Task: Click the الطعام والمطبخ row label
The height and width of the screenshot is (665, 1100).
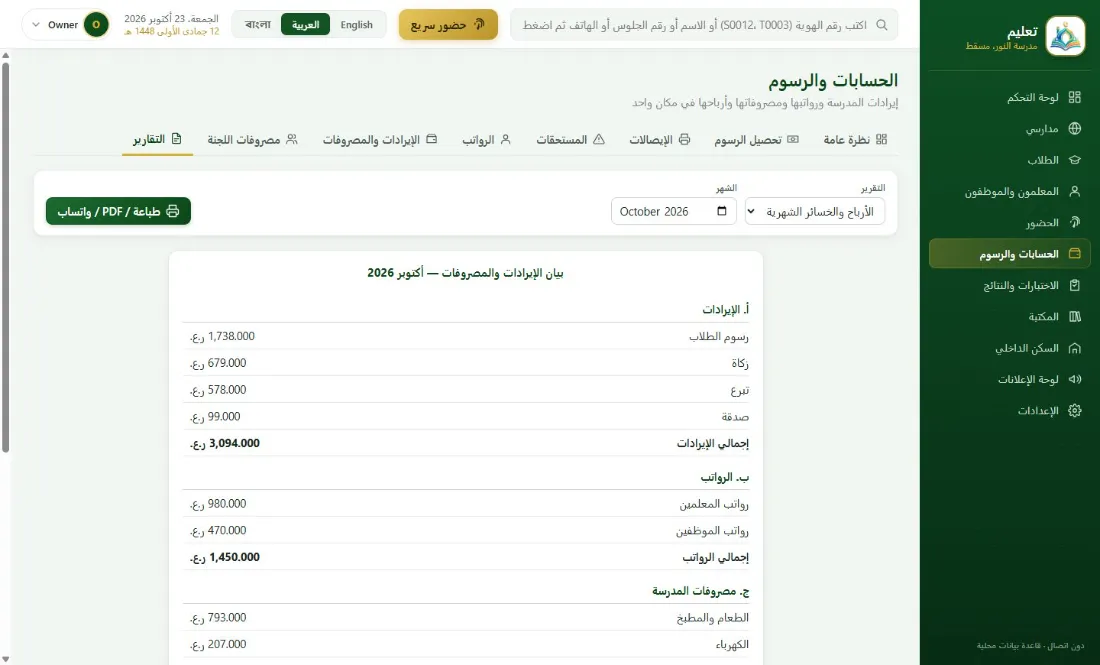Action: pyautogui.click(x=712, y=618)
